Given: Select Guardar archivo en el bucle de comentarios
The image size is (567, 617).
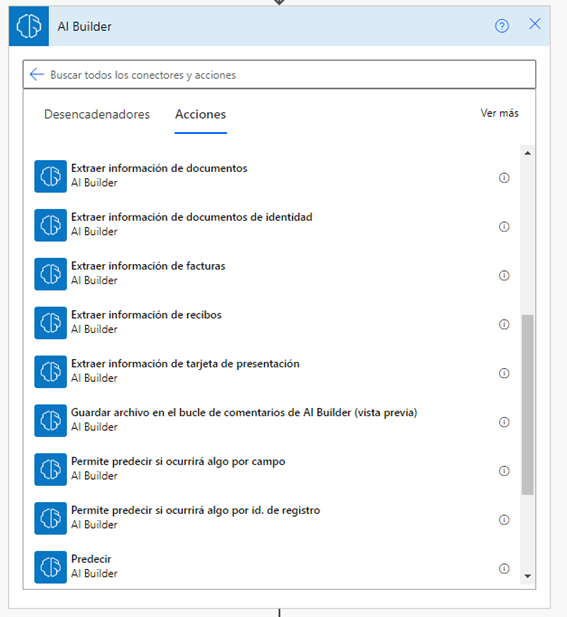Looking at the screenshot, I should click(244, 412).
